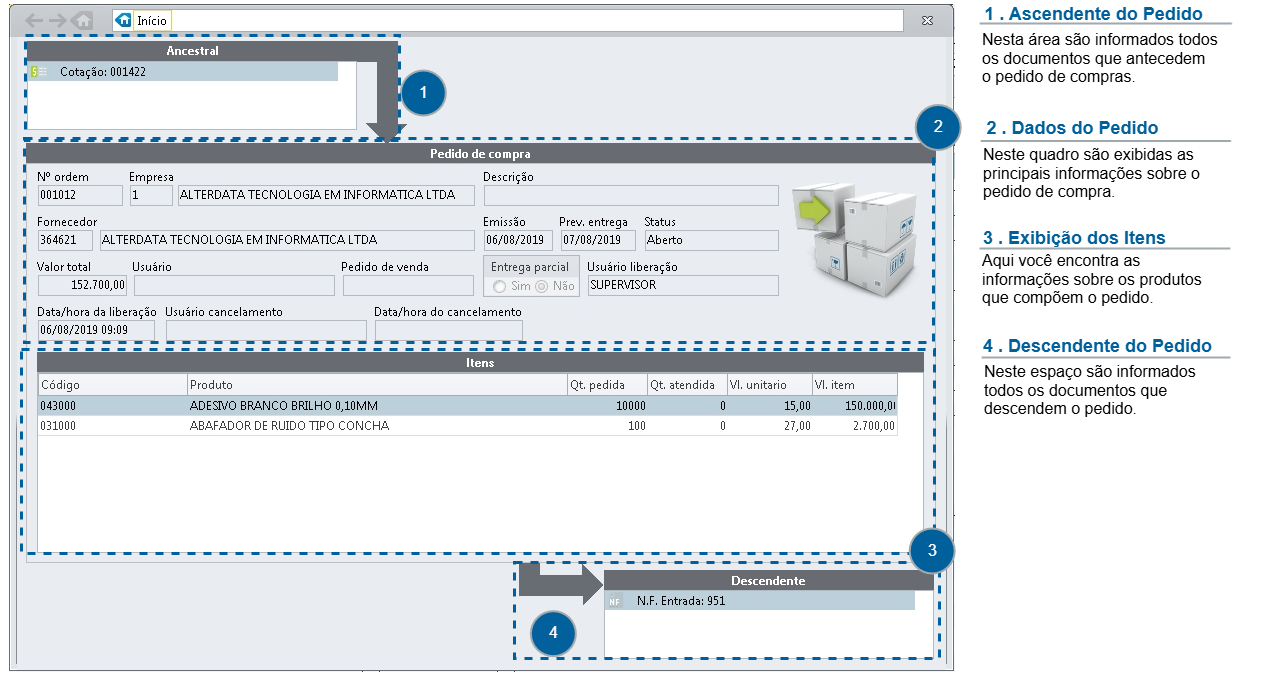Select the ABAFADOR DE RUIDO TIPO CONCHA row
1267x692 pixels.
[467, 426]
